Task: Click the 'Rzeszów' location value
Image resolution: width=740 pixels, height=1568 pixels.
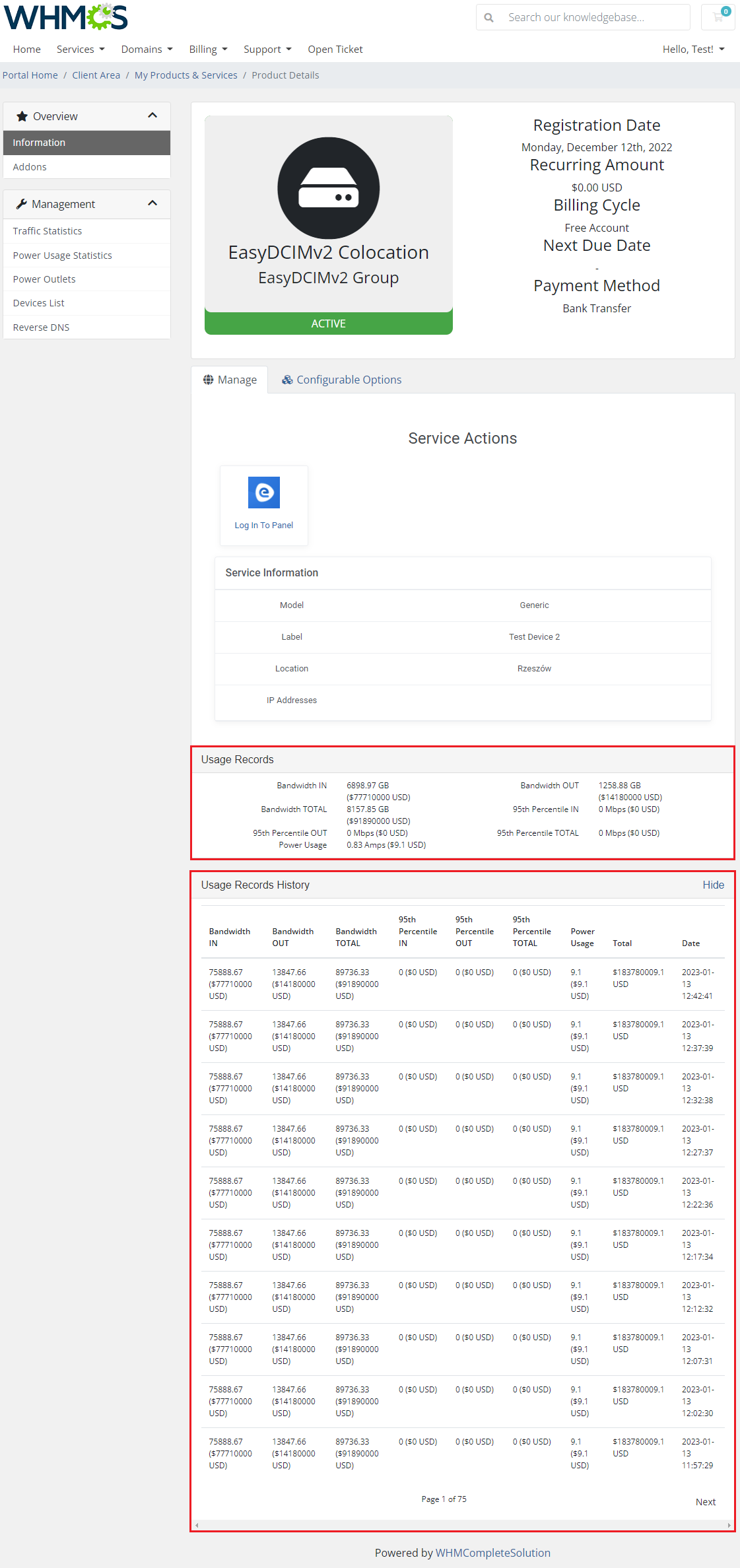Action: (x=534, y=669)
